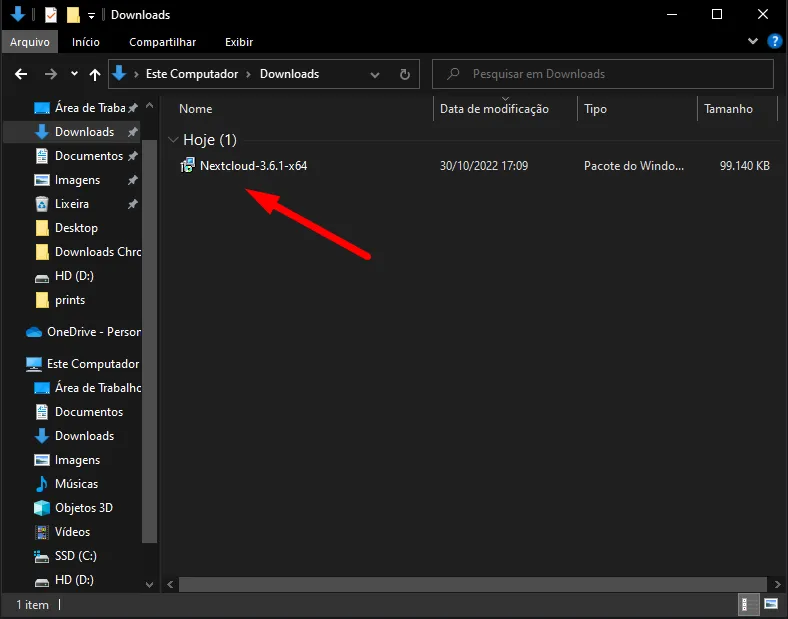Screen dimensions: 788x619
Task: Go forward with the right arrow
Action: 51,74
